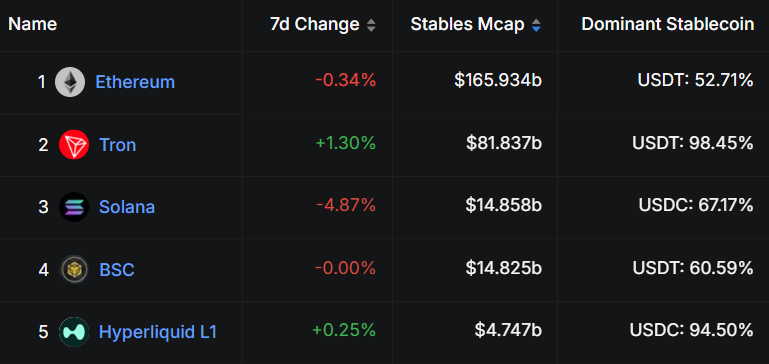
Task: Open the Hyperliquid L1 chain page
Action: [158, 332]
